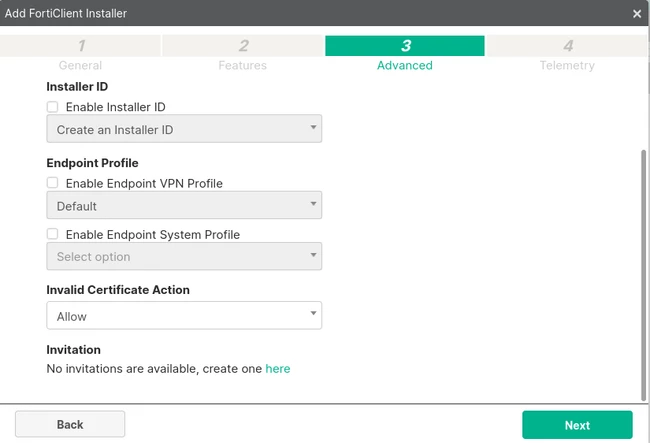This screenshot has height=443, width=650.
Task: Follow the 'here' link to create invitation
Action: (278, 368)
